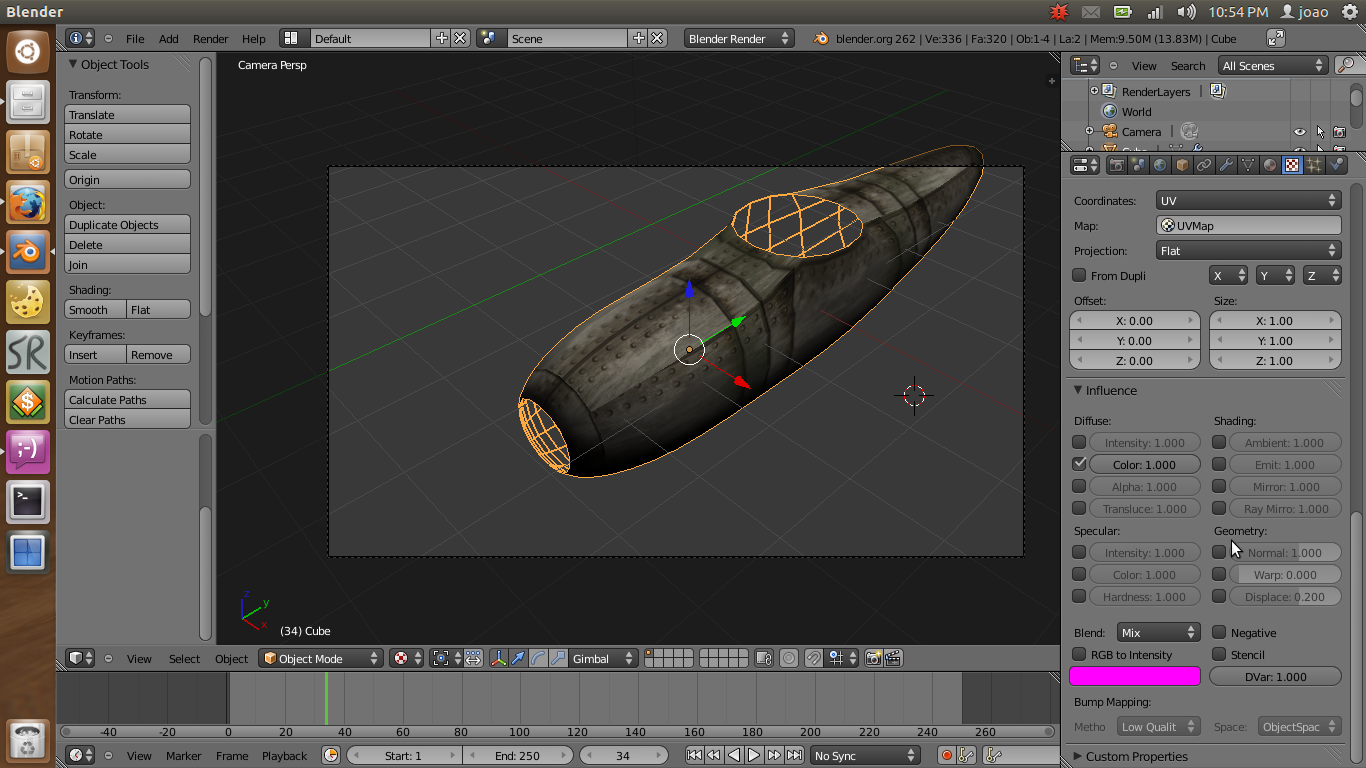1366x768 pixels.
Task: Switch to World properties using globe icon
Action: coord(1160,164)
